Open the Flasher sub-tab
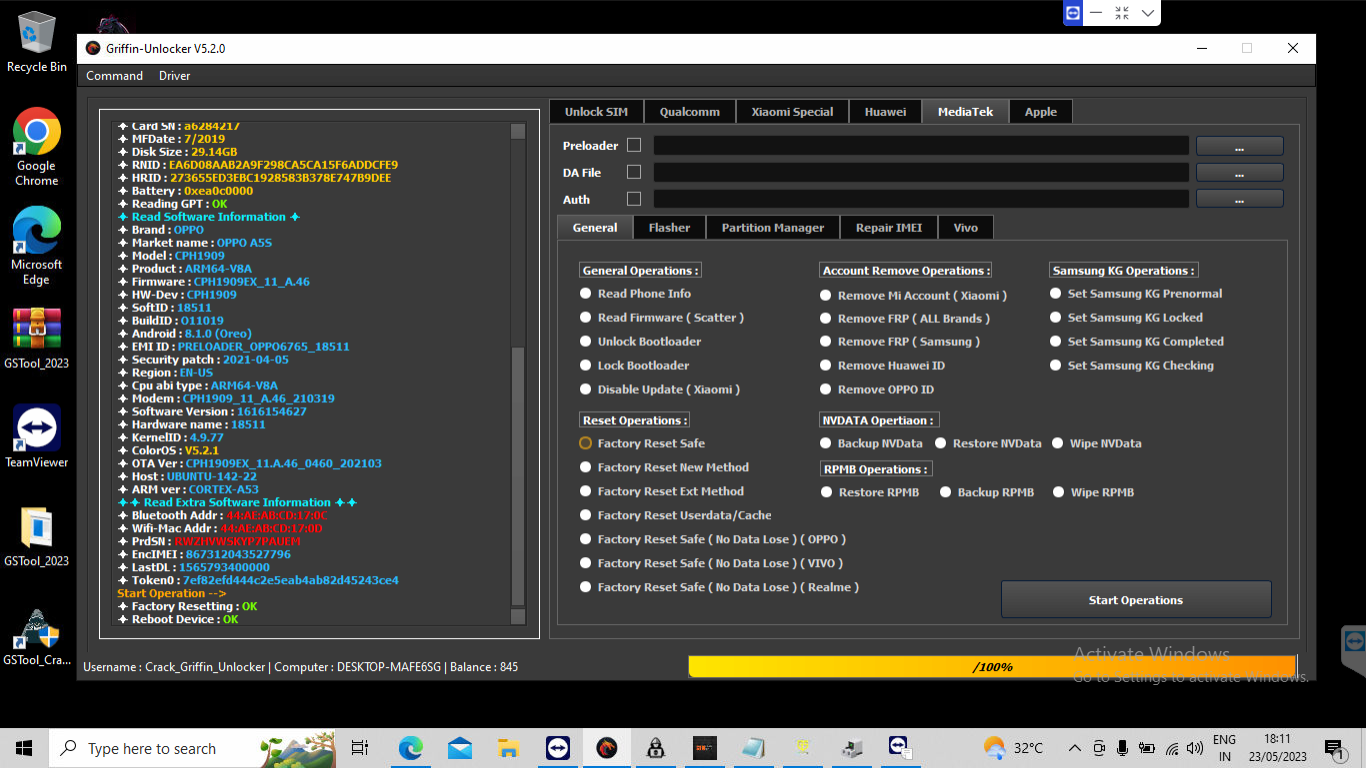The image size is (1366, 768). (x=669, y=228)
